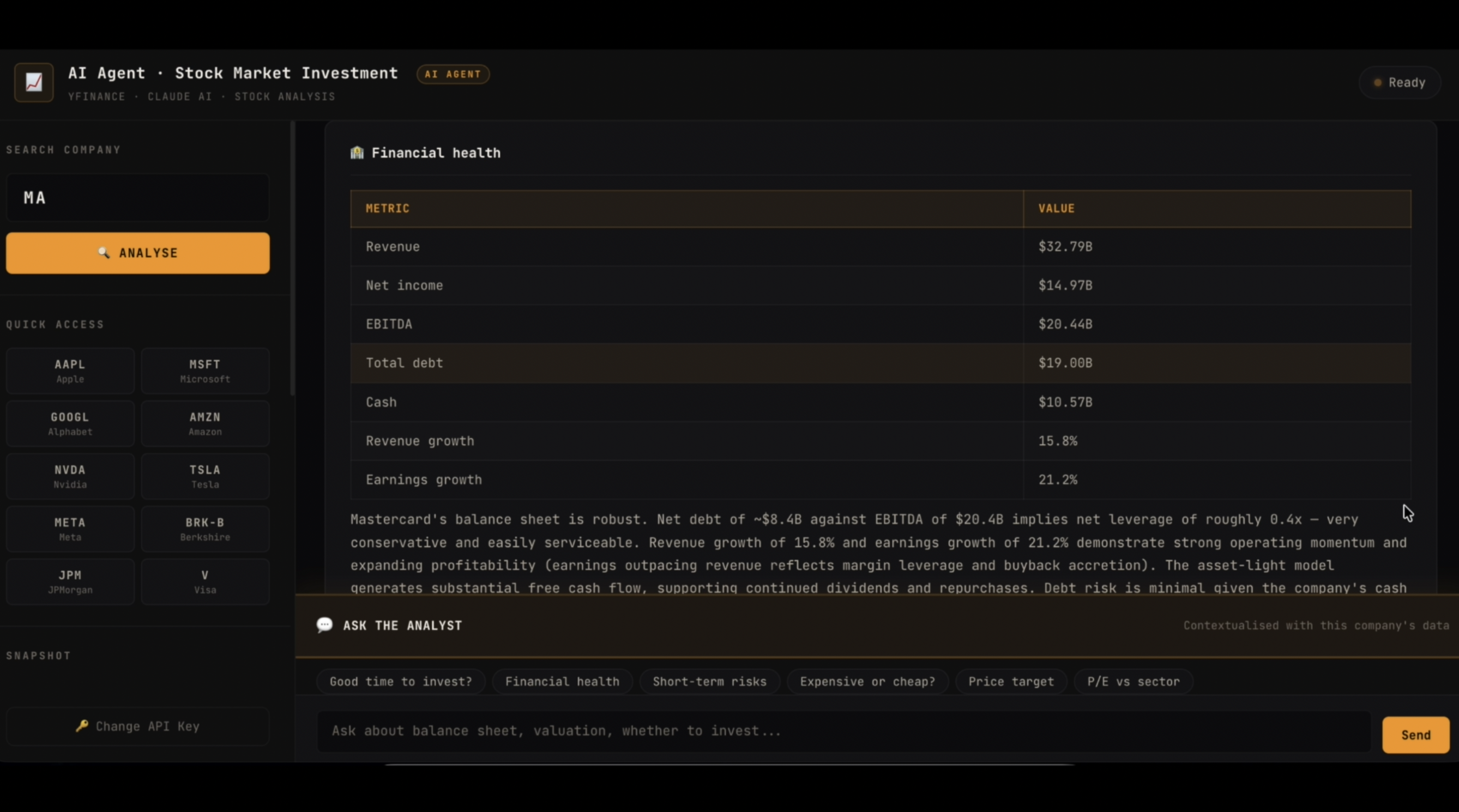Viewport: 1459px width, 812px height.
Task: Click the 'Financial health' section heading
Action: pyautogui.click(x=436, y=153)
